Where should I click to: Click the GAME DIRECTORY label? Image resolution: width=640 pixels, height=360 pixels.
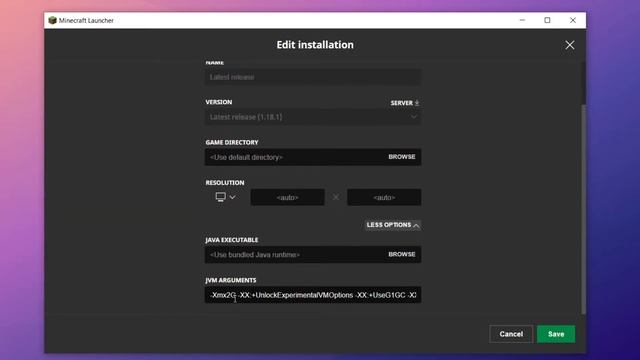(232, 142)
